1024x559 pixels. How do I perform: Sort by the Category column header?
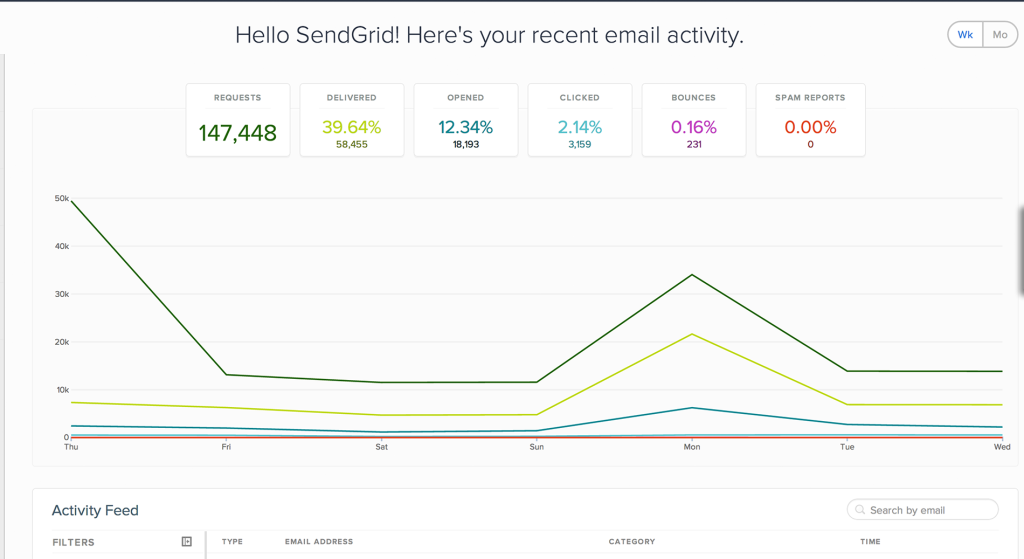coord(632,541)
